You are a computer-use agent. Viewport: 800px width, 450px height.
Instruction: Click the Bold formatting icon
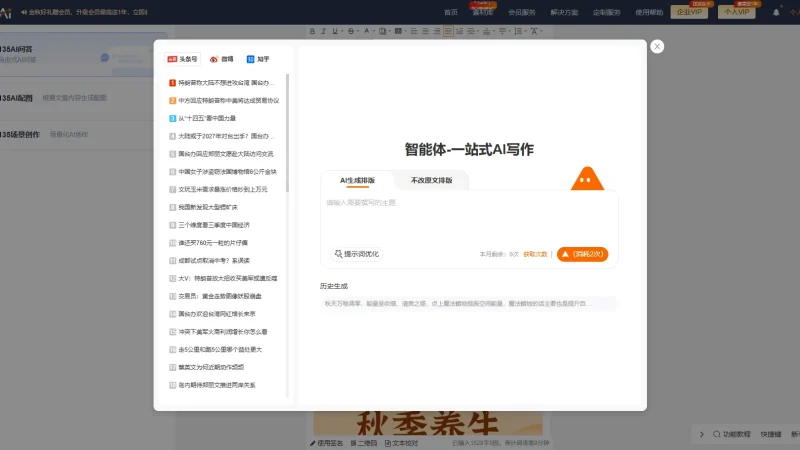(311, 31)
